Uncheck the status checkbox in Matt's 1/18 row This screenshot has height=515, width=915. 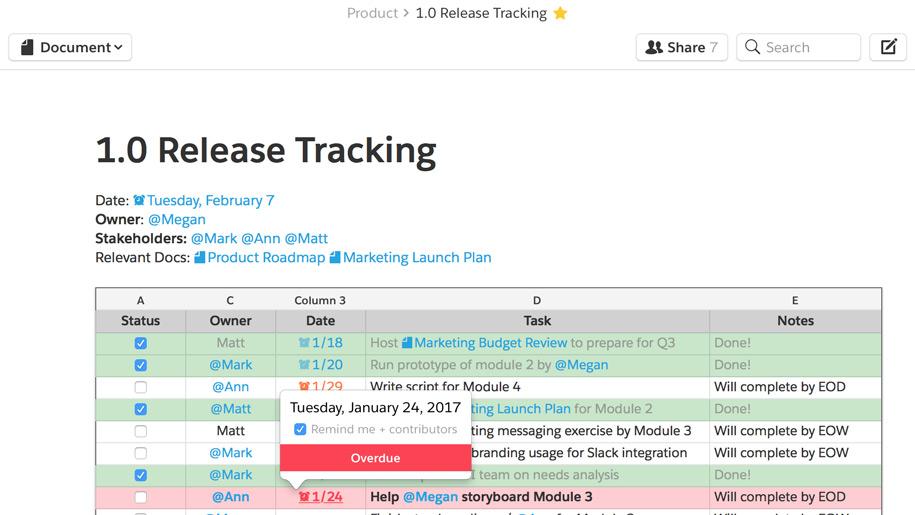pyautogui.click(x=140, y=343)
